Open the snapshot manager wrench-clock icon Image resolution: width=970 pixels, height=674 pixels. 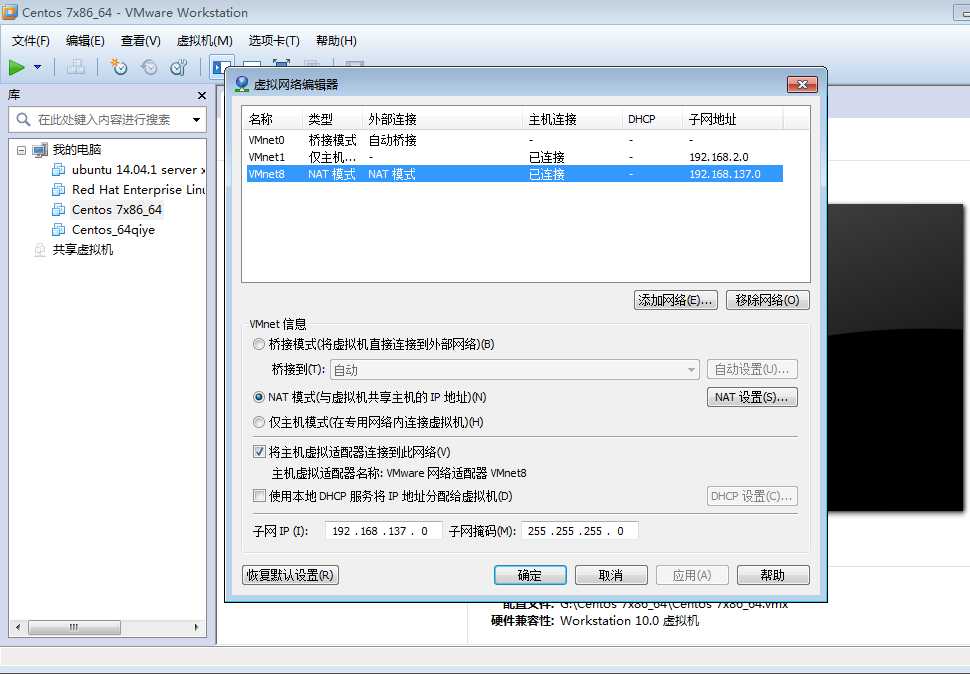pos(179,67)
